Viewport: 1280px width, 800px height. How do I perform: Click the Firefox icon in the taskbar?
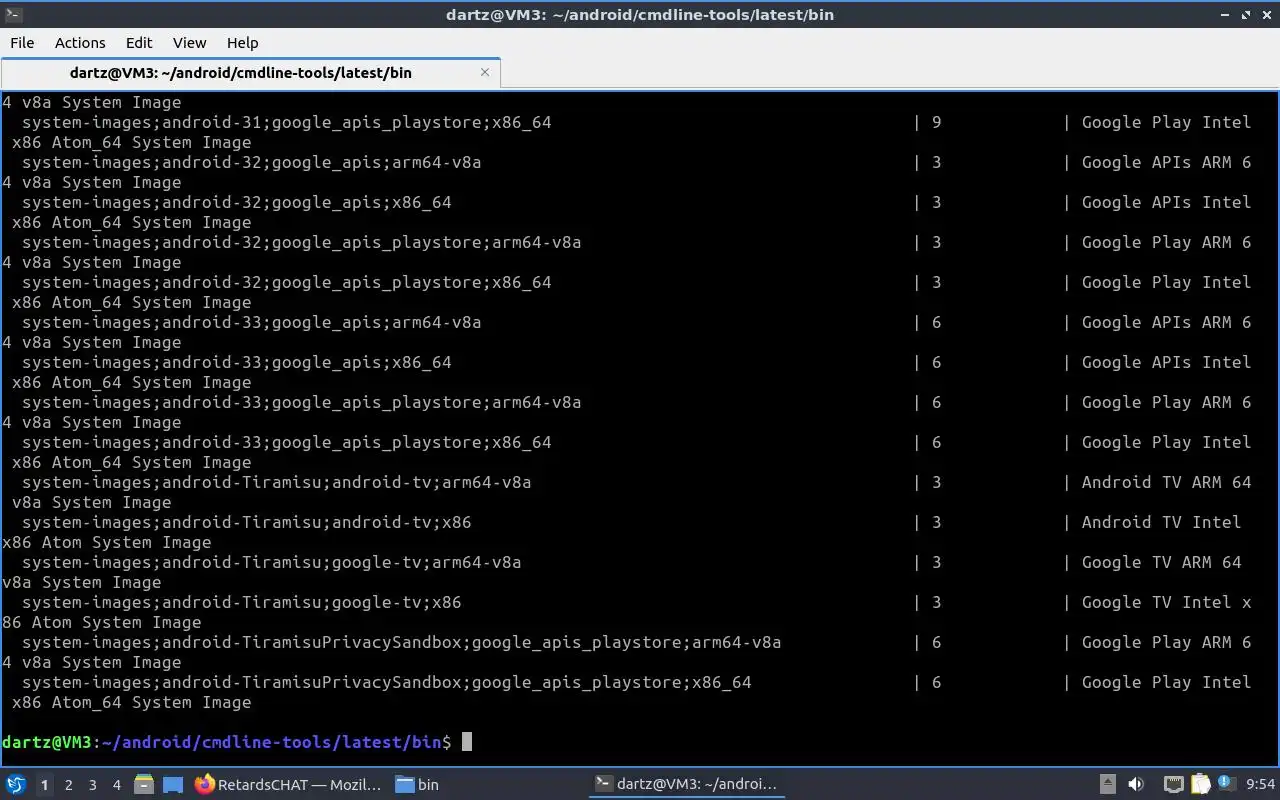(205, 785)
